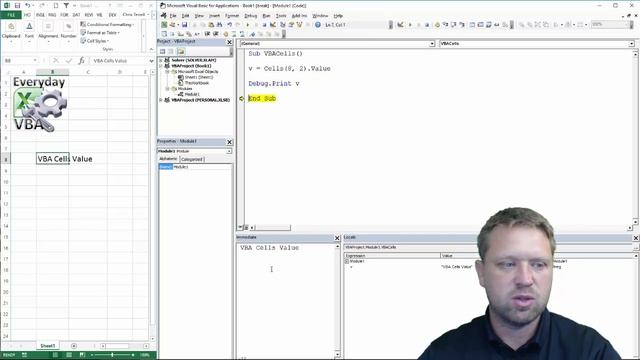Click the Reset stop icon in VBA toolbar
Viewport: 640px width, 360px height.
click(264, 25)
